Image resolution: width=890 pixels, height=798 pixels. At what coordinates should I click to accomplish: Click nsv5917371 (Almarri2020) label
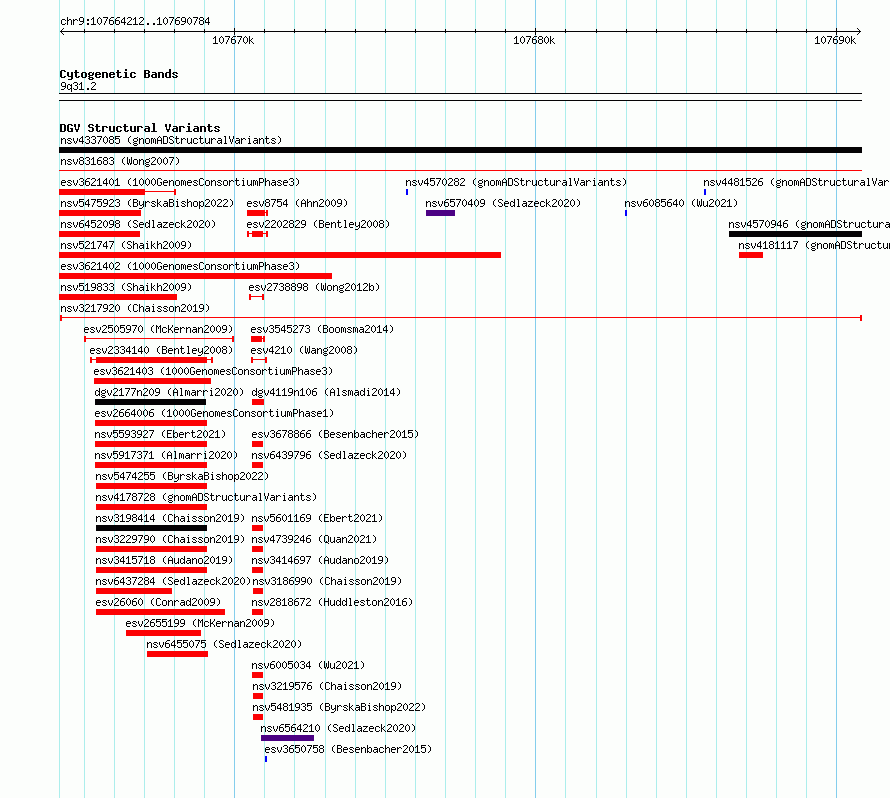pyautogui.click(x=166, y=455)
